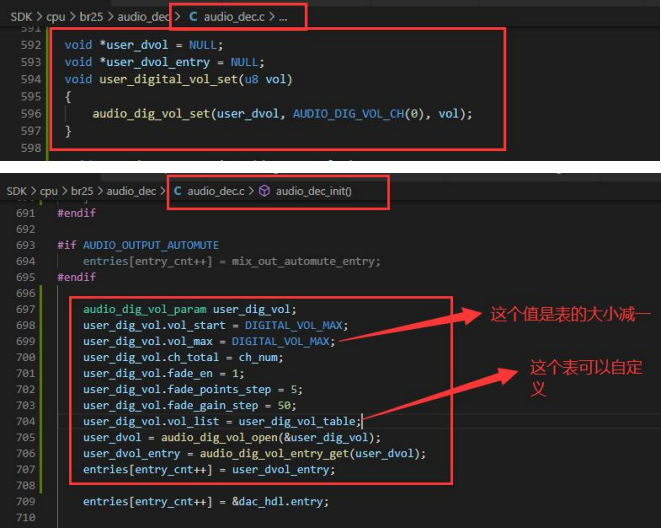
Task: Select cpu in the breadcrumb containing audio_dec_init()
Action: click(48, 191)
